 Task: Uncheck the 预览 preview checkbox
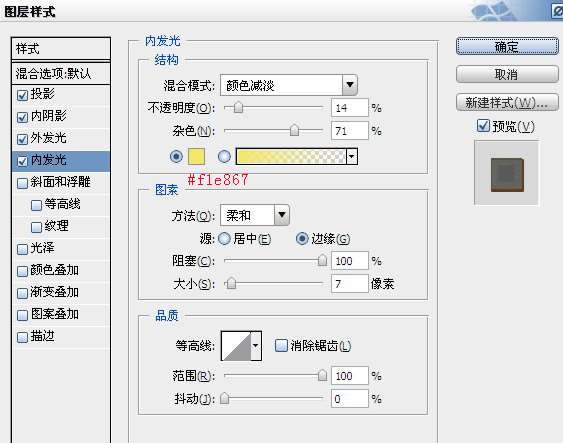[483, 126]
